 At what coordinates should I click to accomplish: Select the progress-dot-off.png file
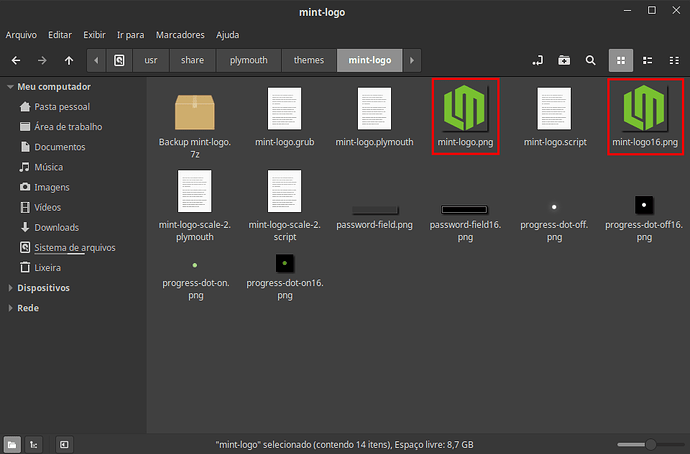click(554, 207)
